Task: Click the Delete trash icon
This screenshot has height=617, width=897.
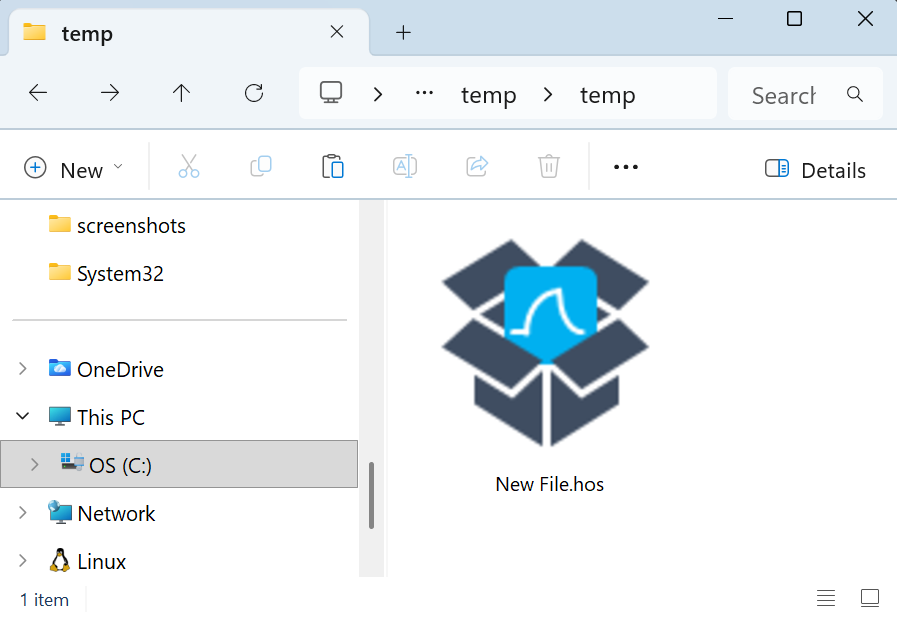Action: coord(549,166)
